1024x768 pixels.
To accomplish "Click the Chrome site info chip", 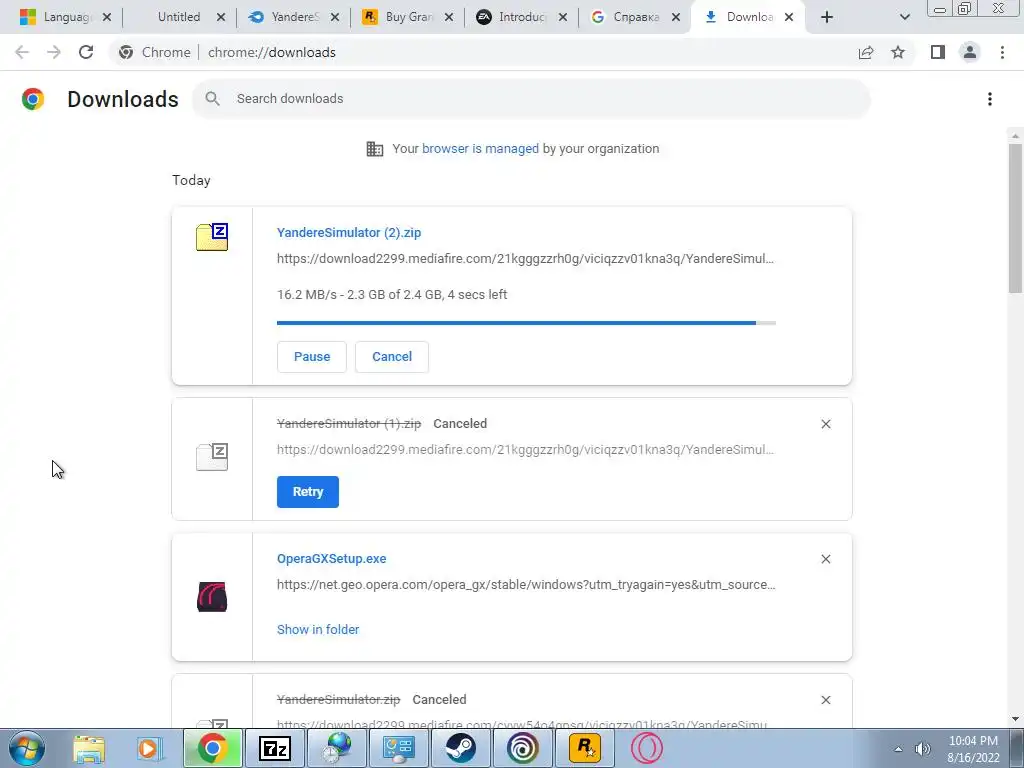I will [x=155, y=52].
